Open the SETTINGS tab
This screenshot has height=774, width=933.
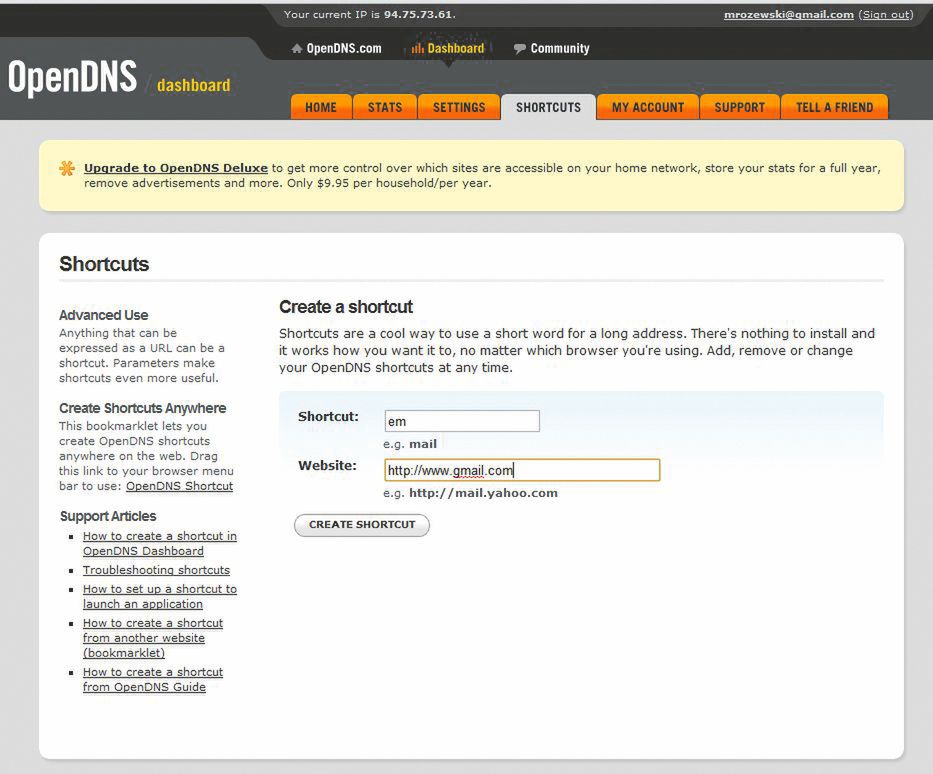pyautogui.click(x=459, y=107)
